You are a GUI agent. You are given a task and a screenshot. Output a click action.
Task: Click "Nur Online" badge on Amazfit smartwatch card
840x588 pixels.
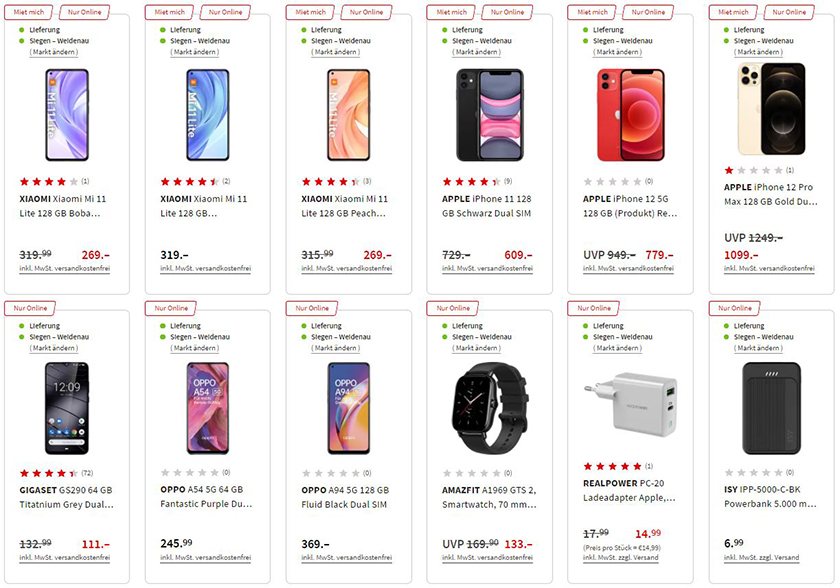[454, 308]
